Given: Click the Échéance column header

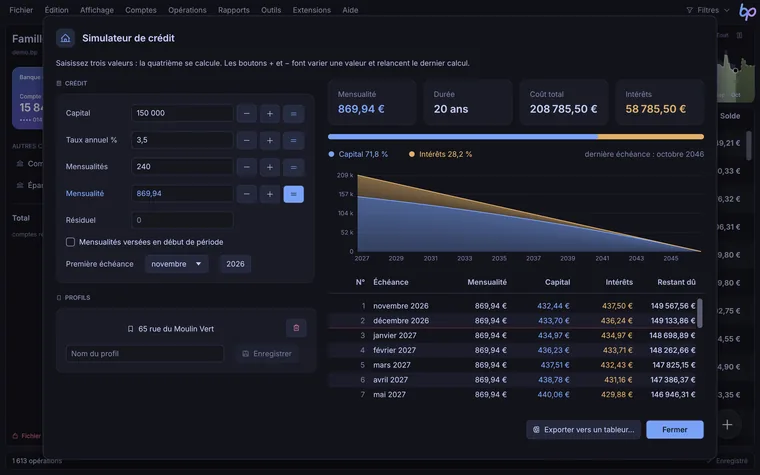Looking at the screenshot, I should click(x=391, y=282).
